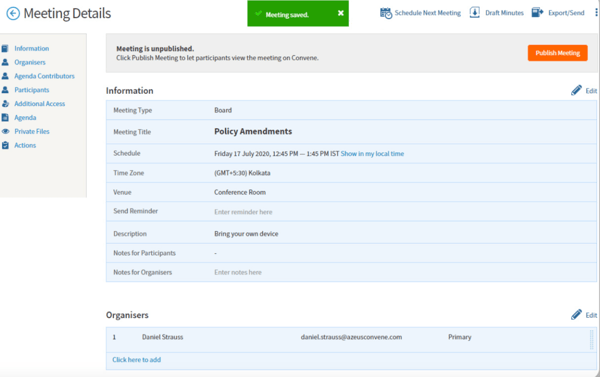
Task: Click the pencil icon beside Organisers heading
Action: coord(576,315)
